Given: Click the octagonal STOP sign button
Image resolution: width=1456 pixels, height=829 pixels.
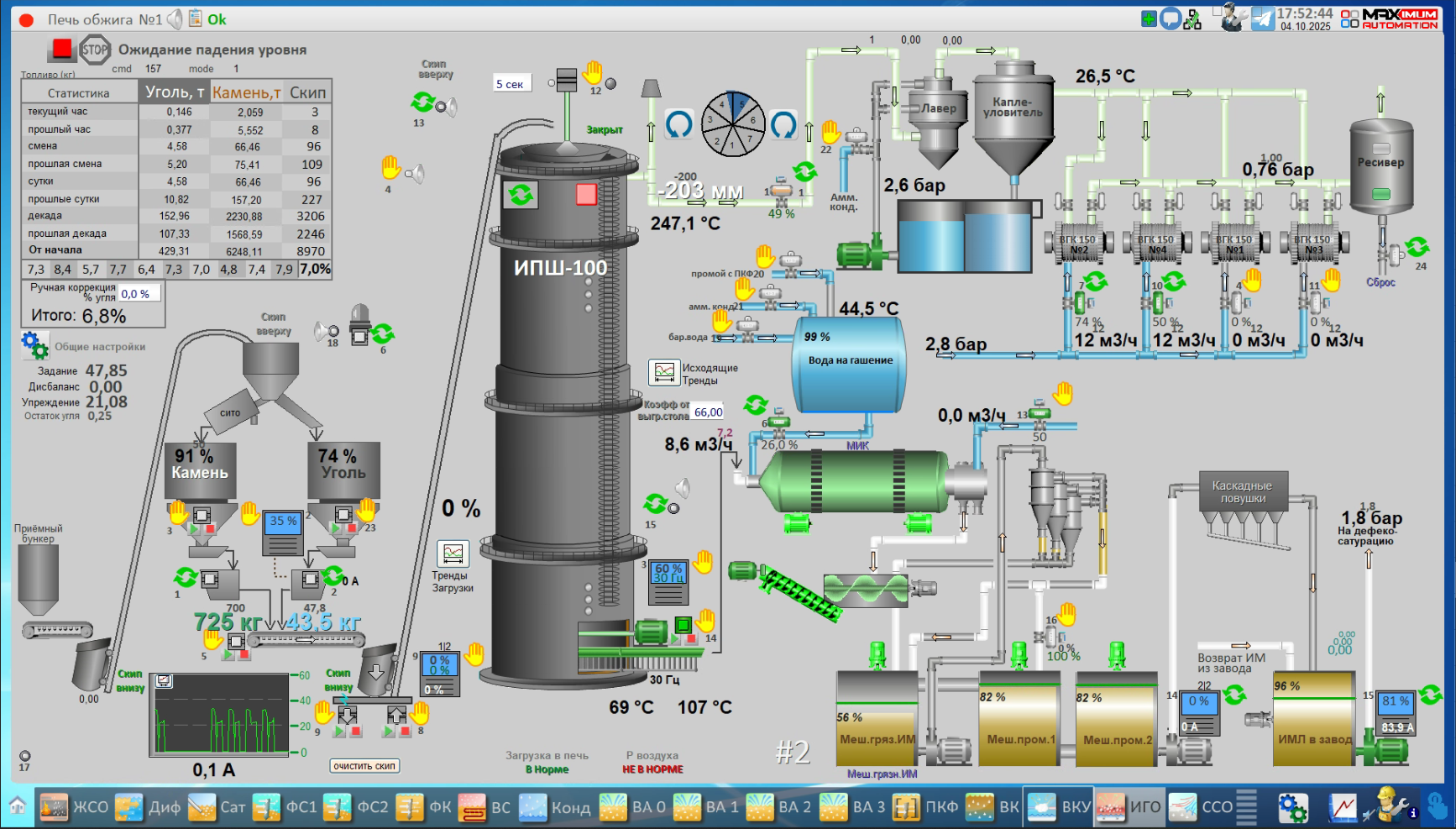Looking at the screenshot, I should coord(95,50).
